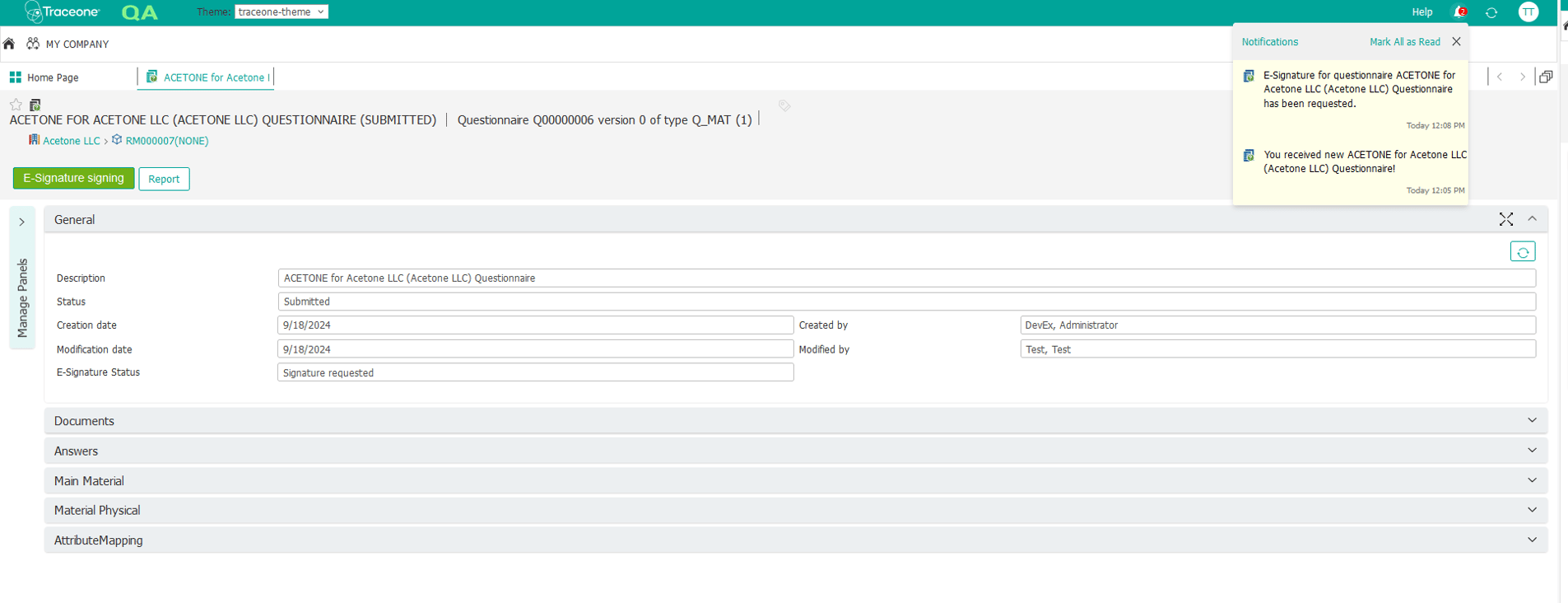Collapse the General section
The width and height of the screenshot is (1568, 603).
1532,219
